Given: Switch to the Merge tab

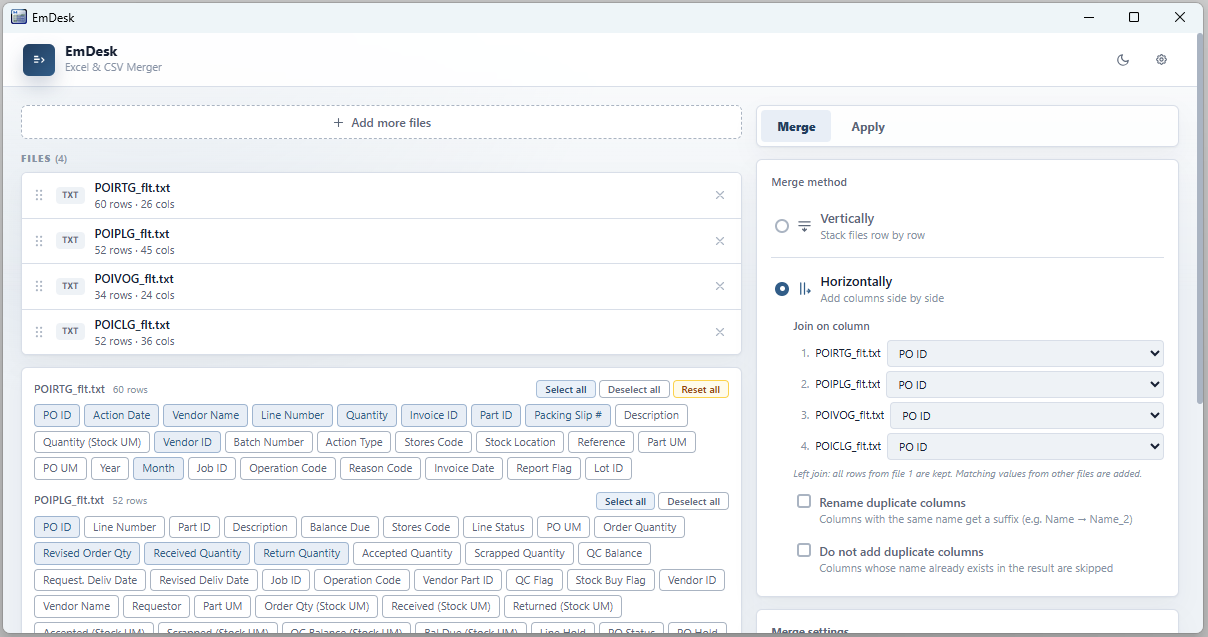Looking at the screenshot, I should 796,127.
